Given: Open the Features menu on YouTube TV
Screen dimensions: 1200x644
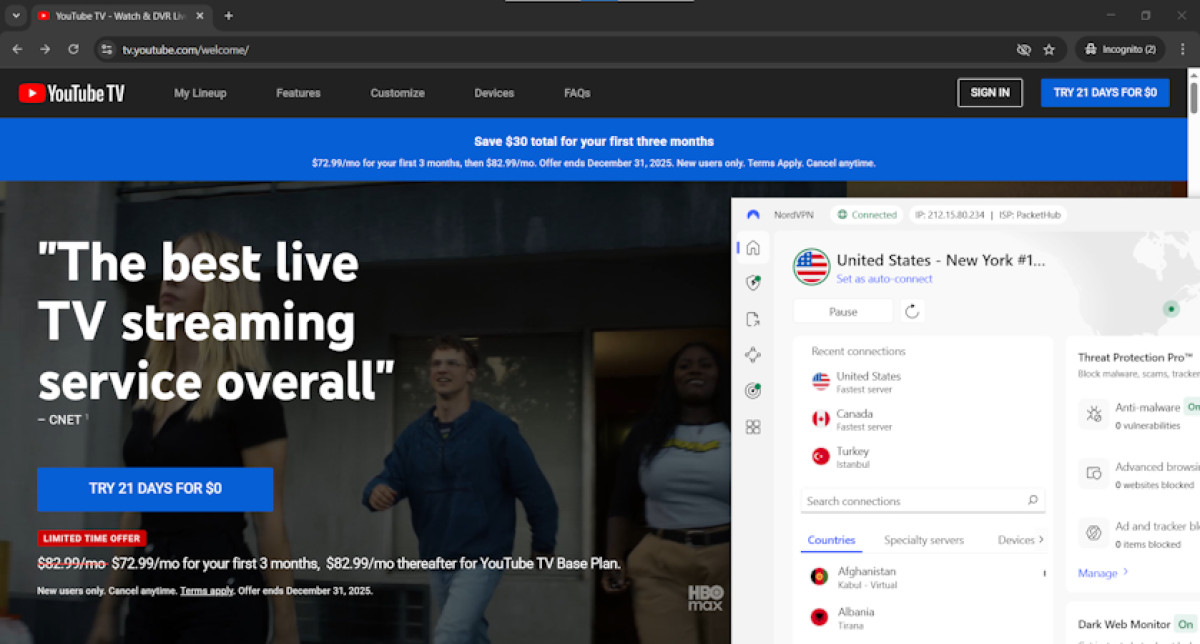Looking at the screenshot, I should coord(298,93).
